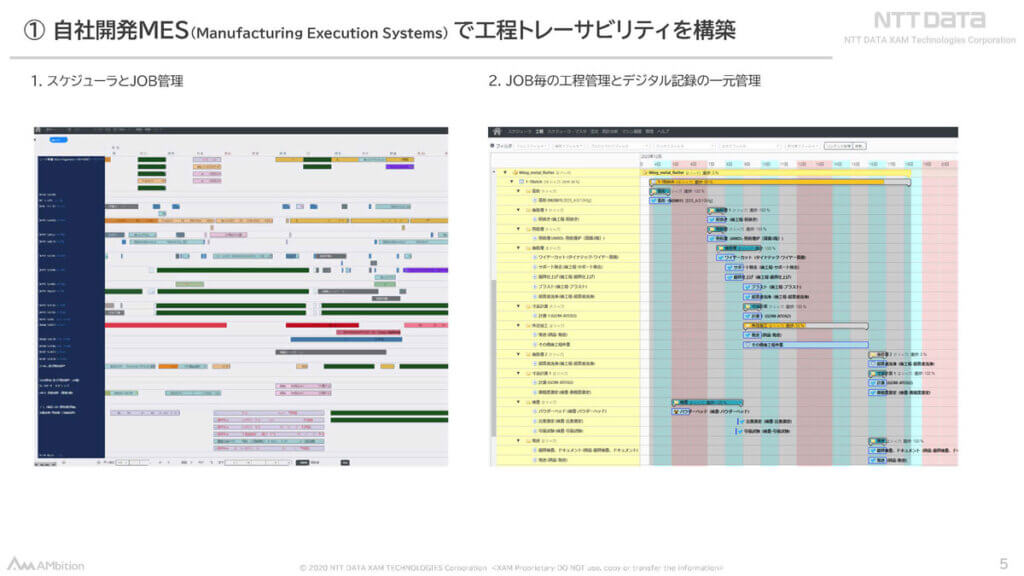1024x576 pixels.
Task: Click the ブラスト document icon in the tree
Action: point(535,287)
